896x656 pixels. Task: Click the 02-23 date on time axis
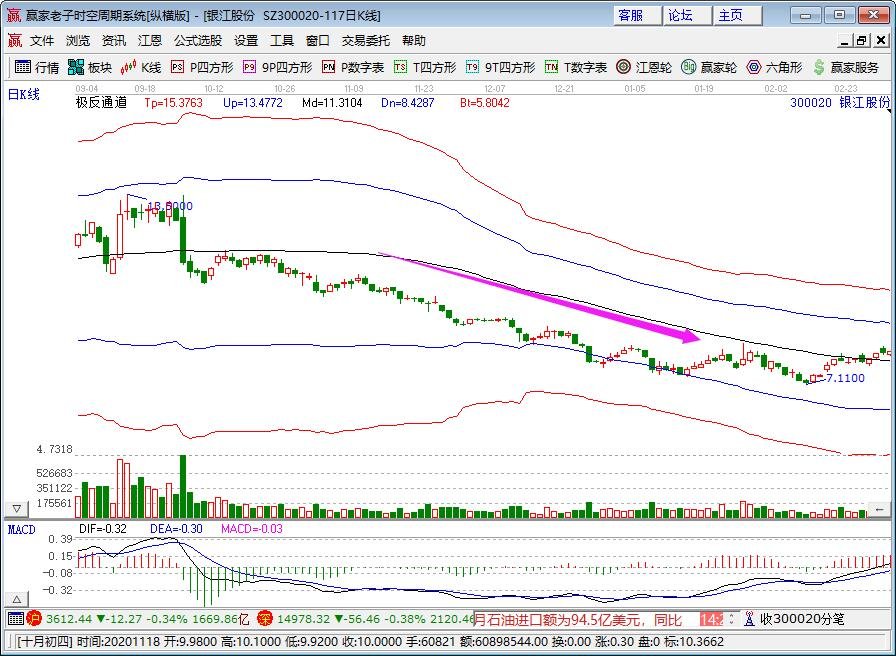pyautogui.click(x=846, y=89)
